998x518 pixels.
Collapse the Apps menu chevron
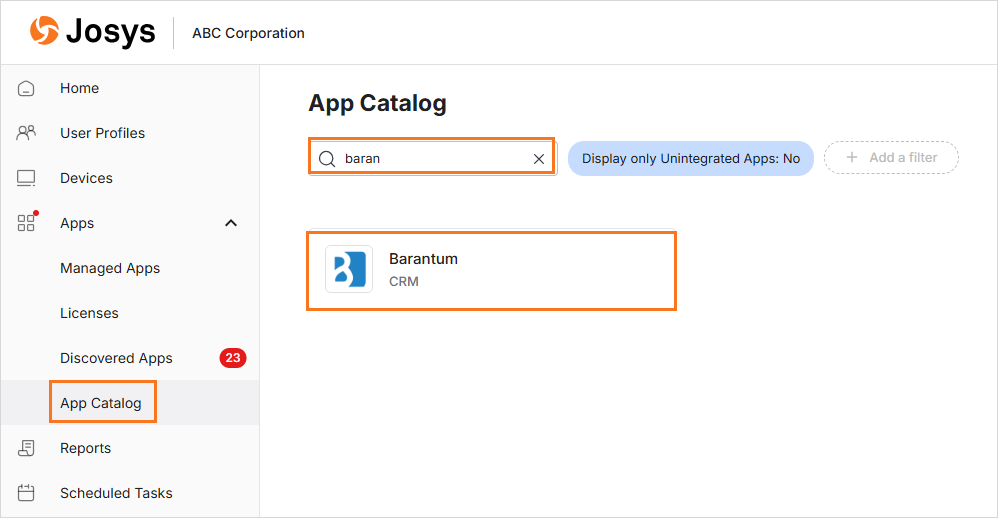[x=231, y=223]
